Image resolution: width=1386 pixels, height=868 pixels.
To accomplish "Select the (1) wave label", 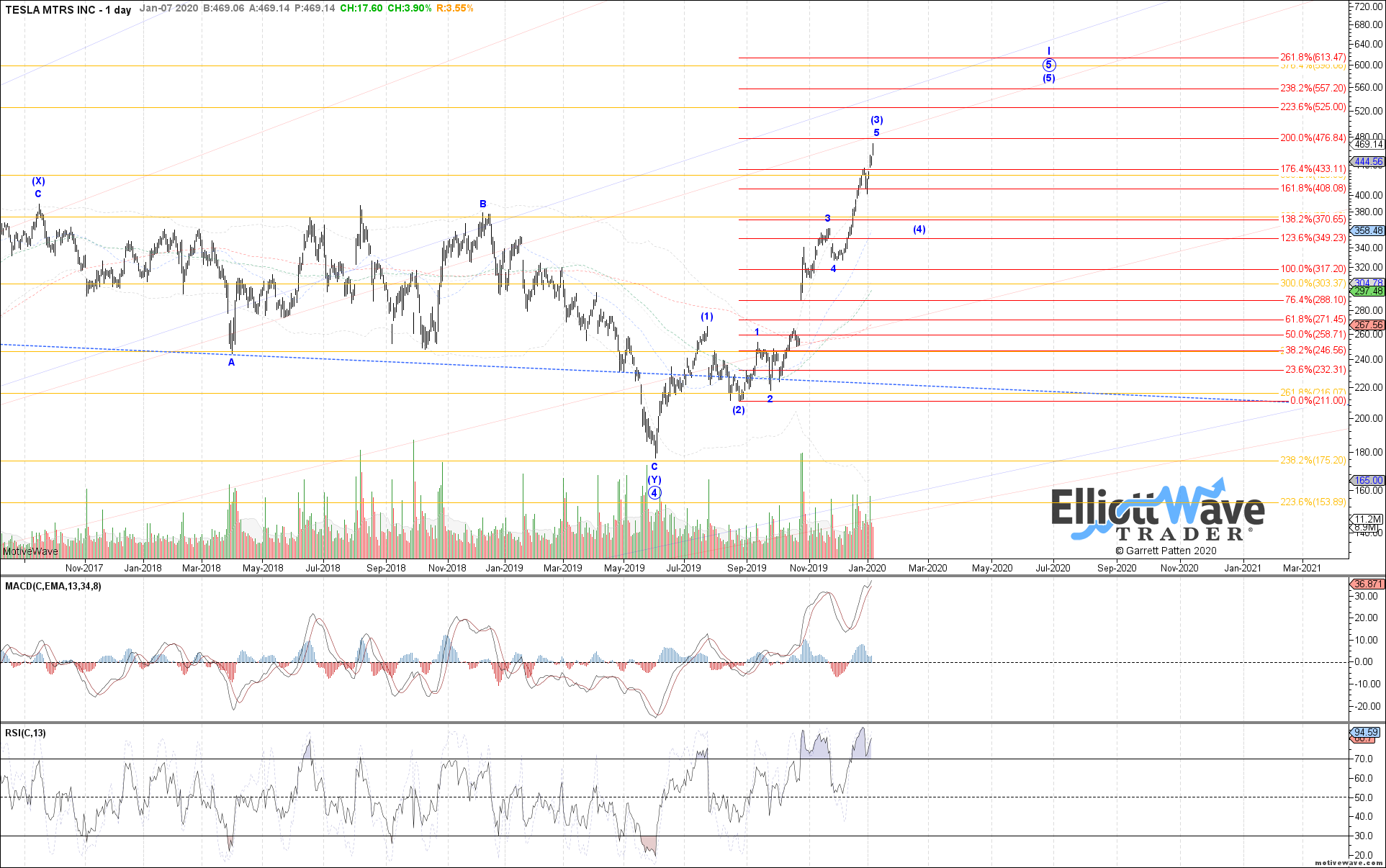I will pyautogui.click(x=707, y=317).
